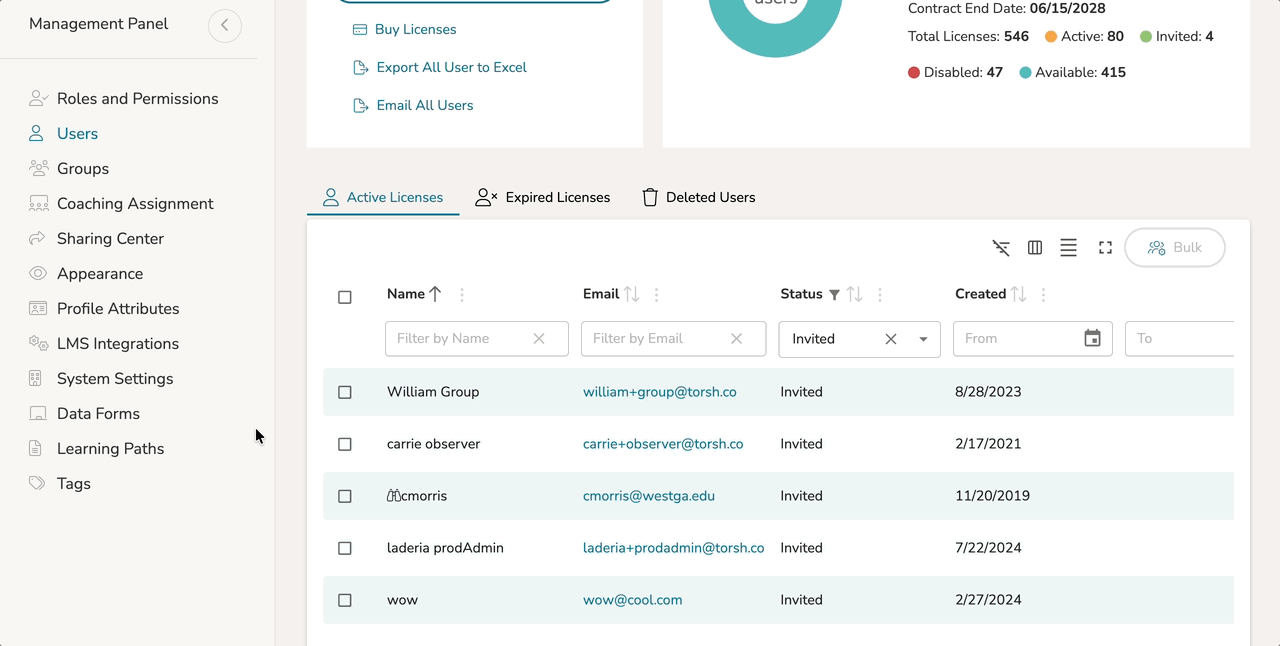Open the Status column options menu
Viewport: 1280px width, 646px height.
pos(880,295)
